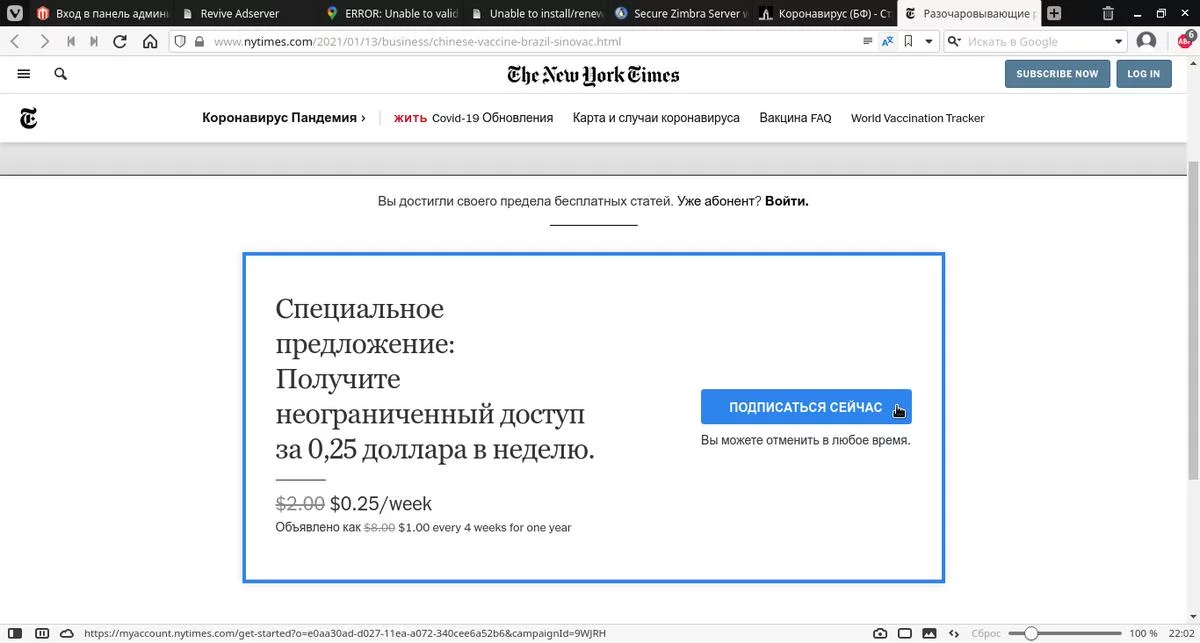Click the translate page icon in address bar
This screenshot has width=1200, height=643.
pyautogui.click(x=887, y=42)
